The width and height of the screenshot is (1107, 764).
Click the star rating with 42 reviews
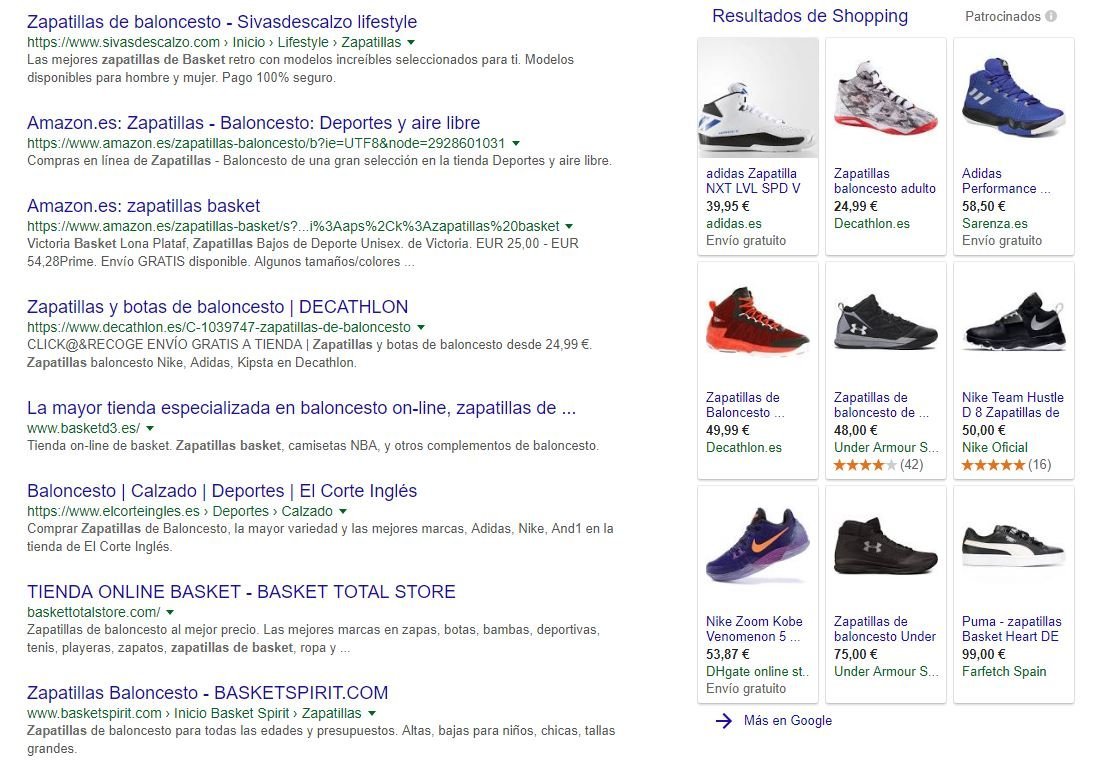point(878,465)
